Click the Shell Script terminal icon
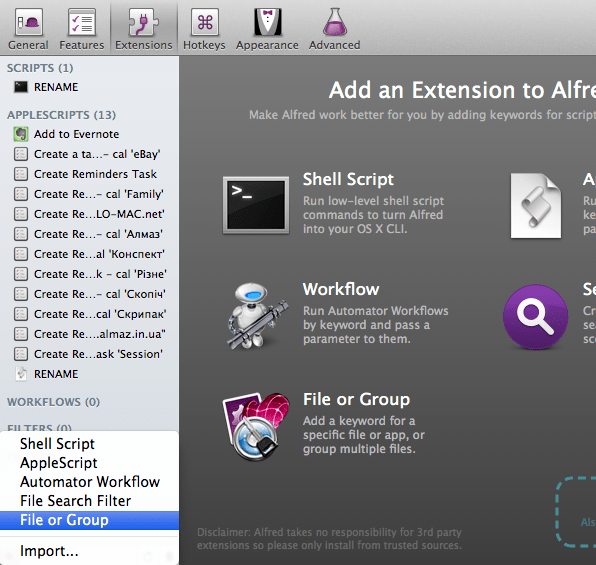 pos(256,205)
